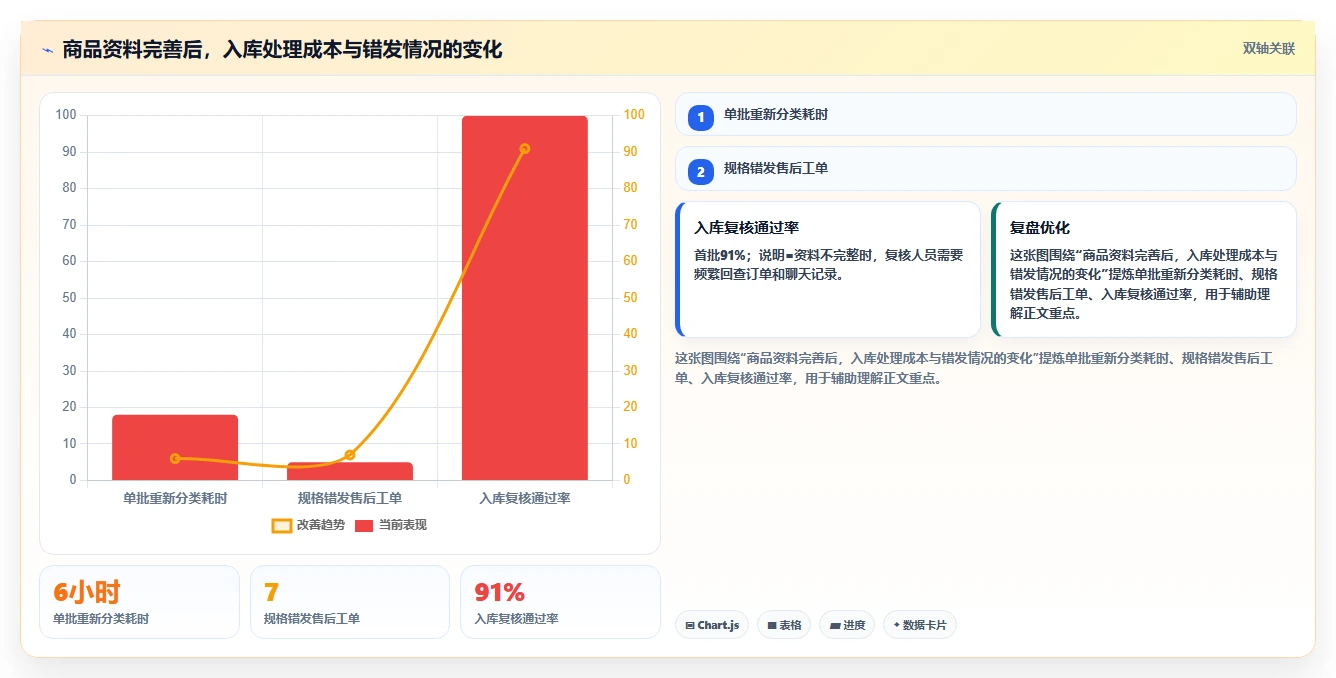Viewport: 1336px width, 678px height.
Task: Toggle the 改善趋势 legend item
Action: click(x=308, y=525)
